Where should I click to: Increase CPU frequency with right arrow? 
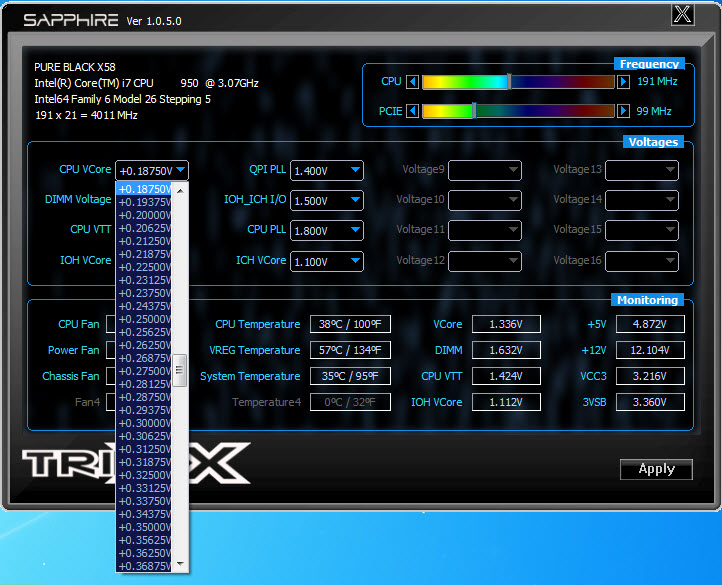(623, 82)
